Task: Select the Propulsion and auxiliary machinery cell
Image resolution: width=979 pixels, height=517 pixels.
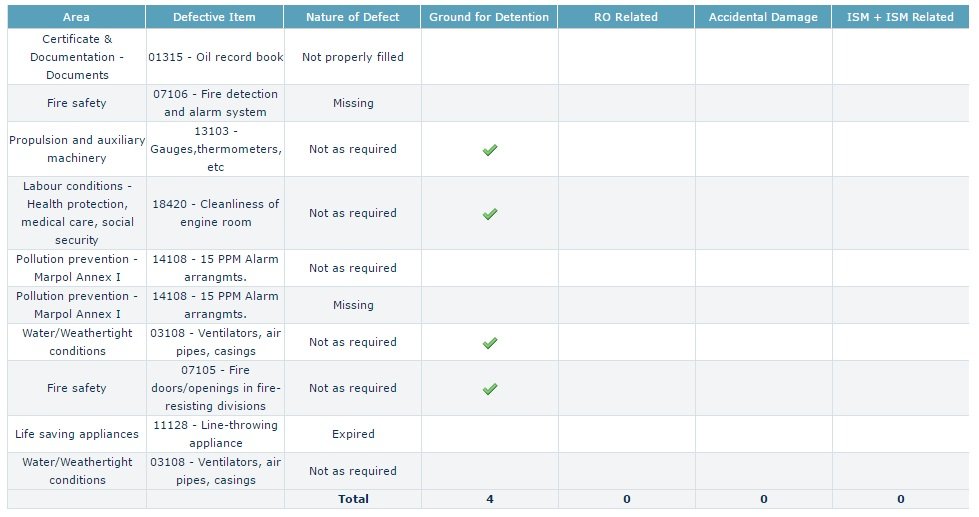Action: (77, 149)
